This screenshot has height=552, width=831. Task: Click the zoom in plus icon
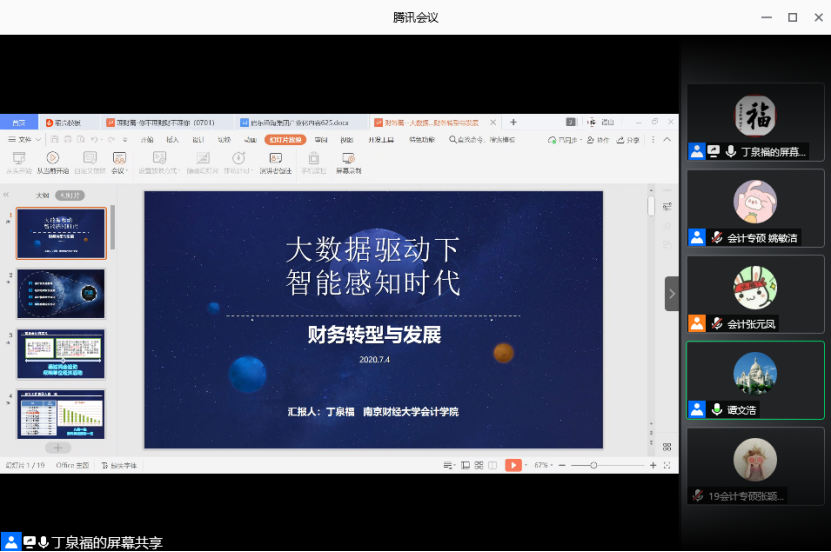click(653, 465)
